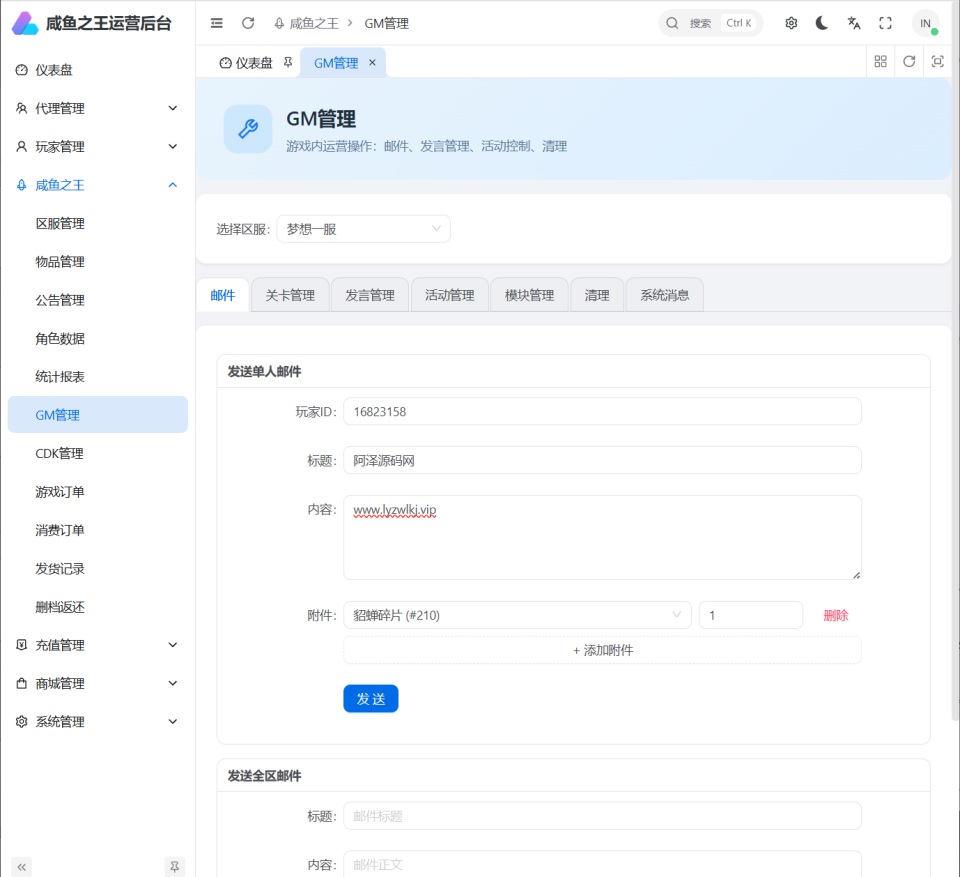The width and height of the screenshot is (960, 877).
Task: Click the resize handle of 内容 textarea
Action: point(856,574)
